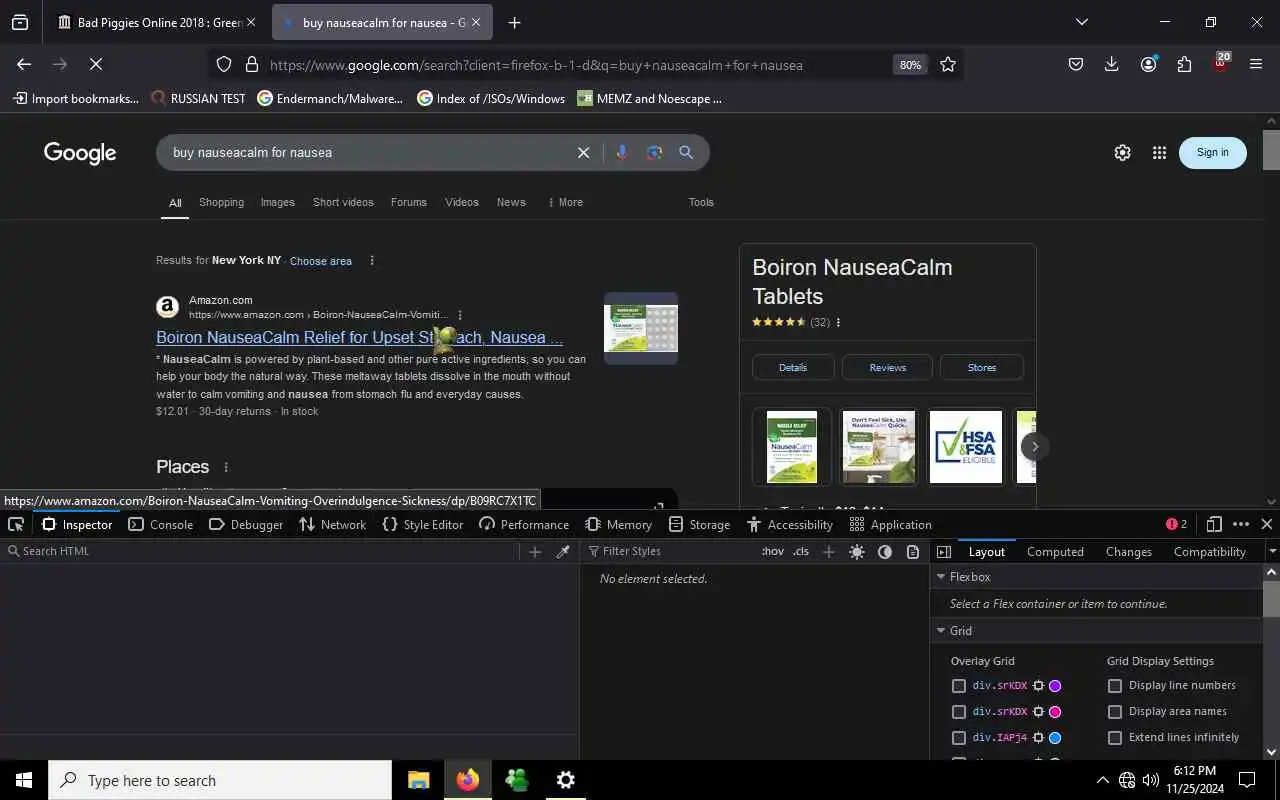Screen dimensions: 1280x800
Task: Enable Display line numbers
Action: tap(1115, 686)
